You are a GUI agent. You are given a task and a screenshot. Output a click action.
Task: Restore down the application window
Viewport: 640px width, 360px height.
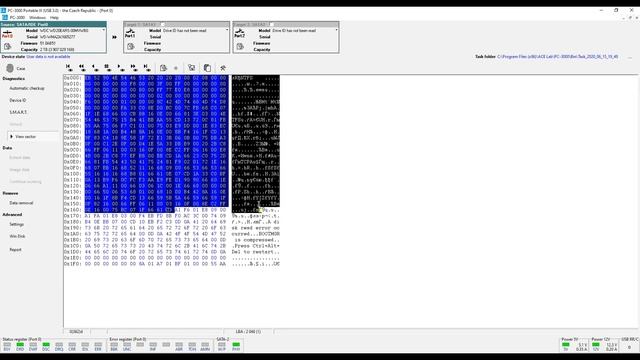pos(616,10)
